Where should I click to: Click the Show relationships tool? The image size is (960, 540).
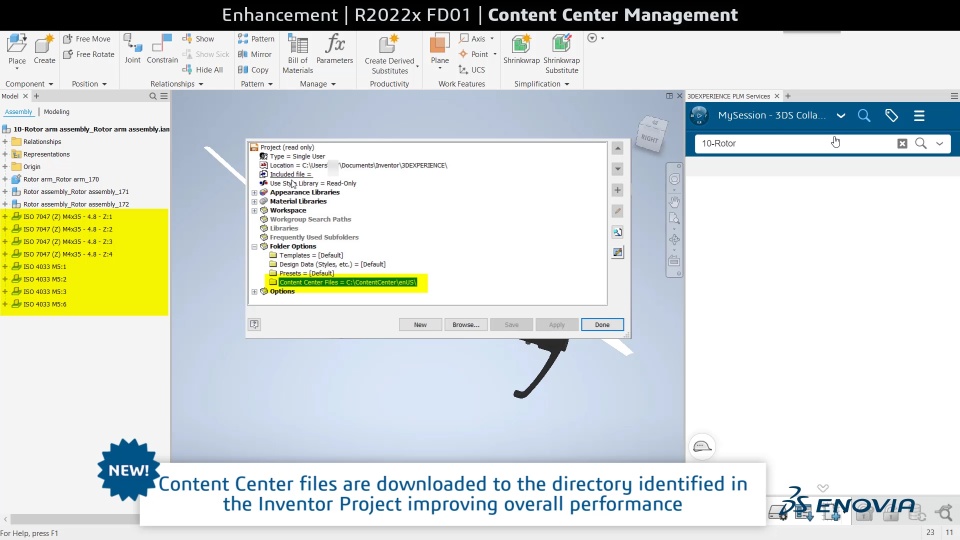click(x=198, y=39)
